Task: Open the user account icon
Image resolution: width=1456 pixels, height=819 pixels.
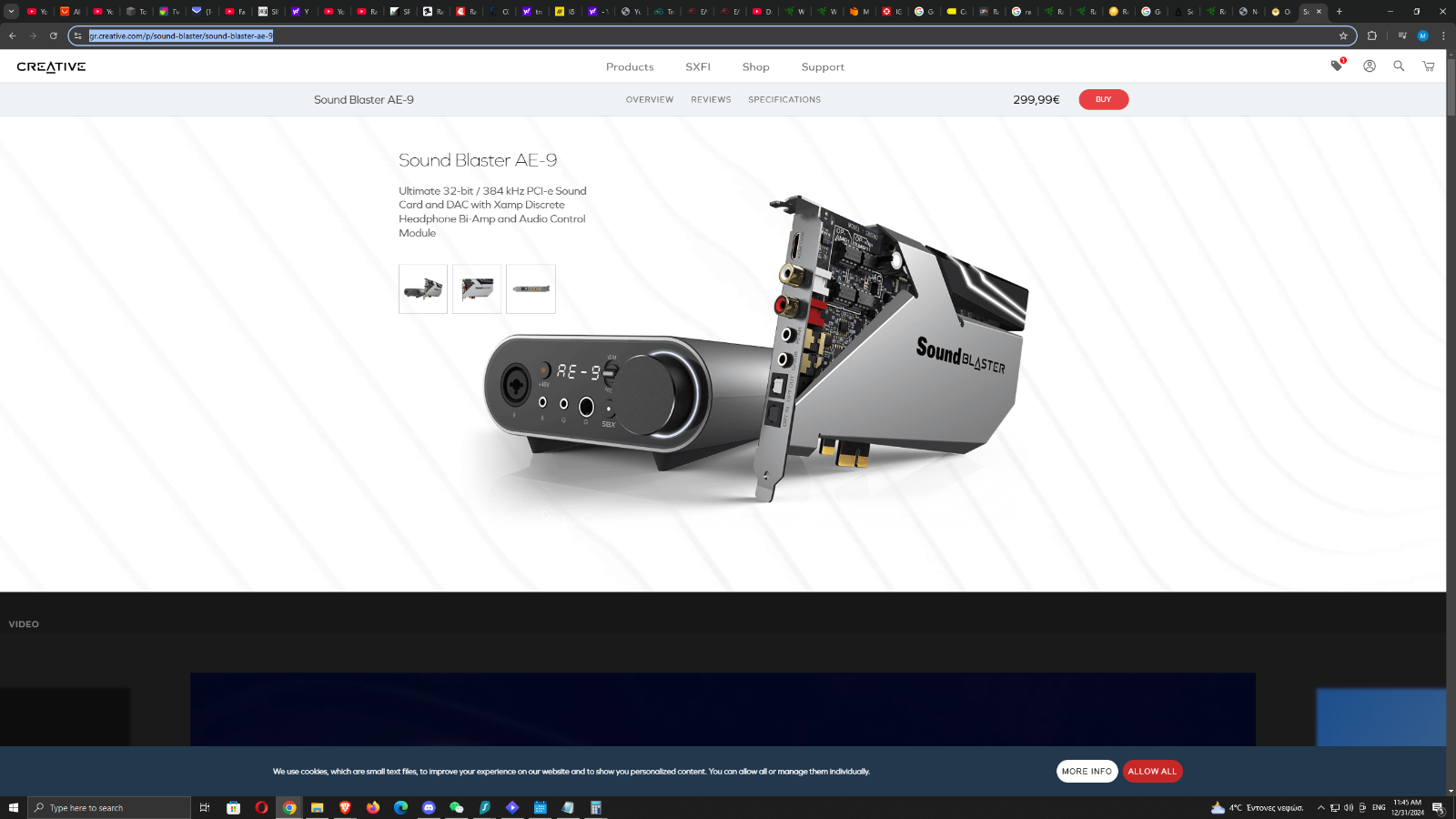Action: click(x=1370, y=66)
